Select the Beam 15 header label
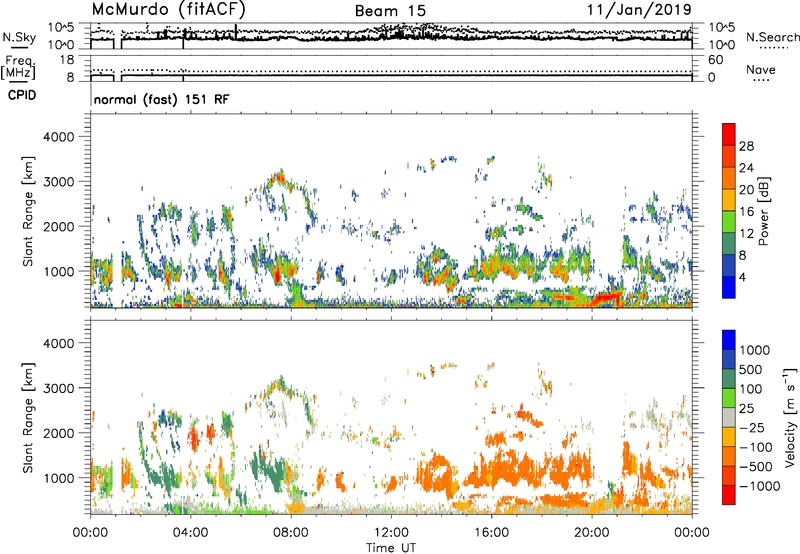Screen dimensions: 800x554 coord(390,11)
